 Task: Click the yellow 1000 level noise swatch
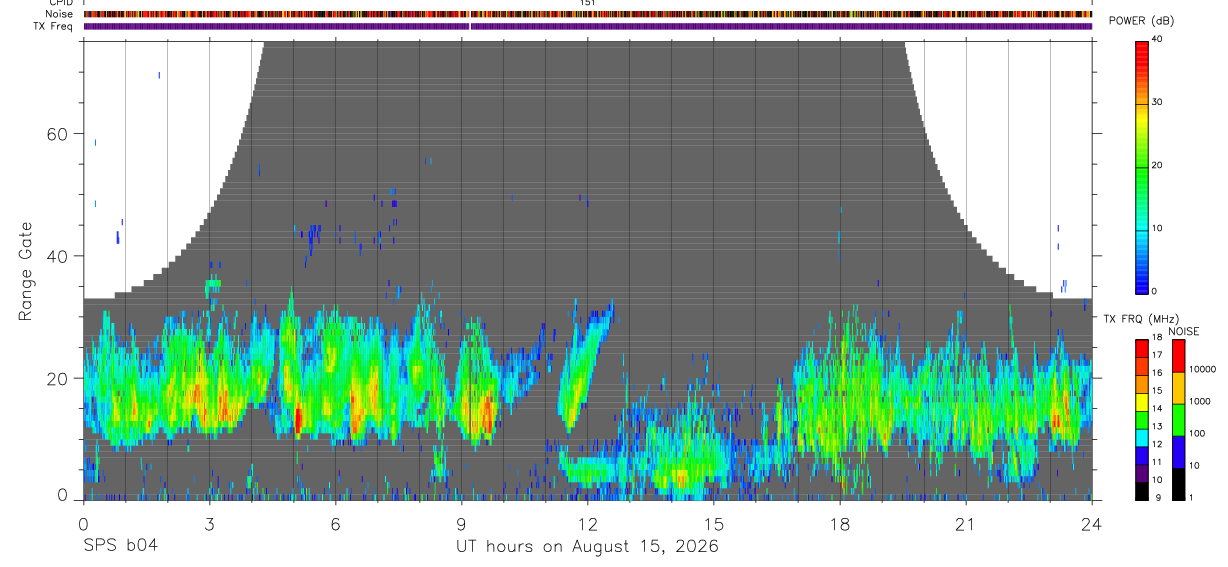[1178, 388]
